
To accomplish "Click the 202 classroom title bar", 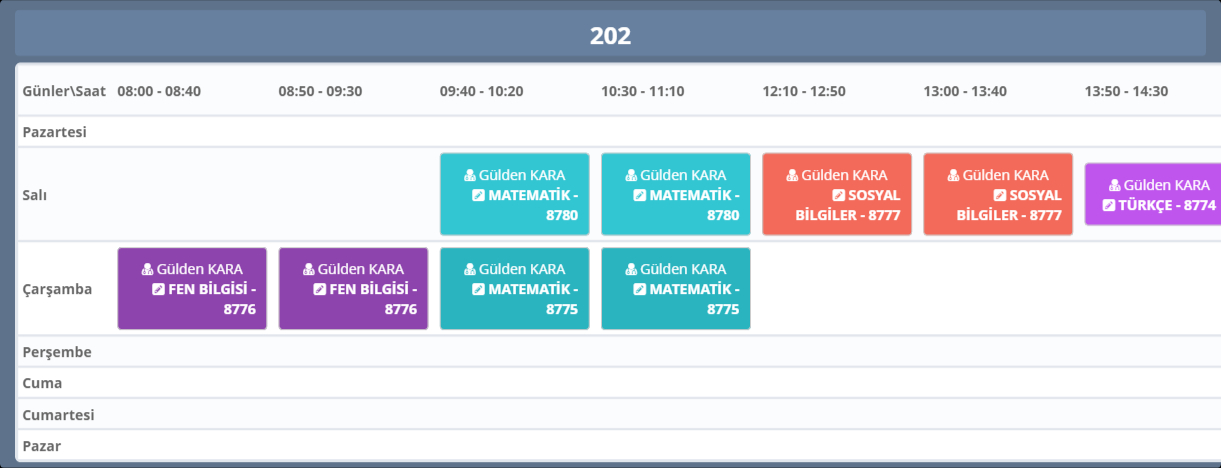I will 610,36.
